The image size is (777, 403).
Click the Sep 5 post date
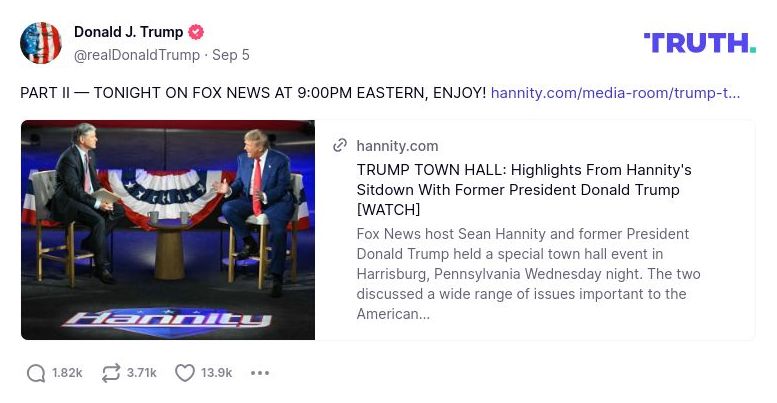click(231, 54)
